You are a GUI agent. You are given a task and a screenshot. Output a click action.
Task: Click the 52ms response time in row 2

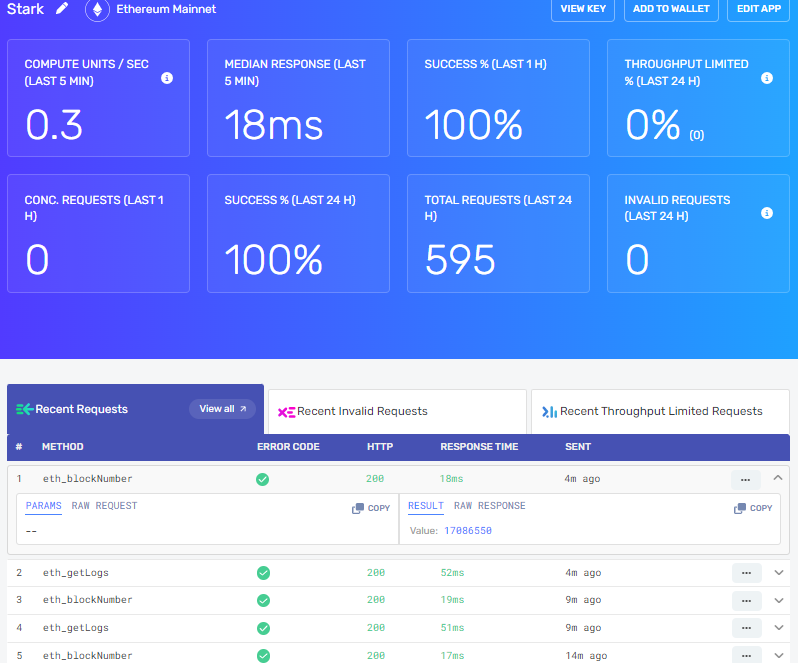coord(452,573)
